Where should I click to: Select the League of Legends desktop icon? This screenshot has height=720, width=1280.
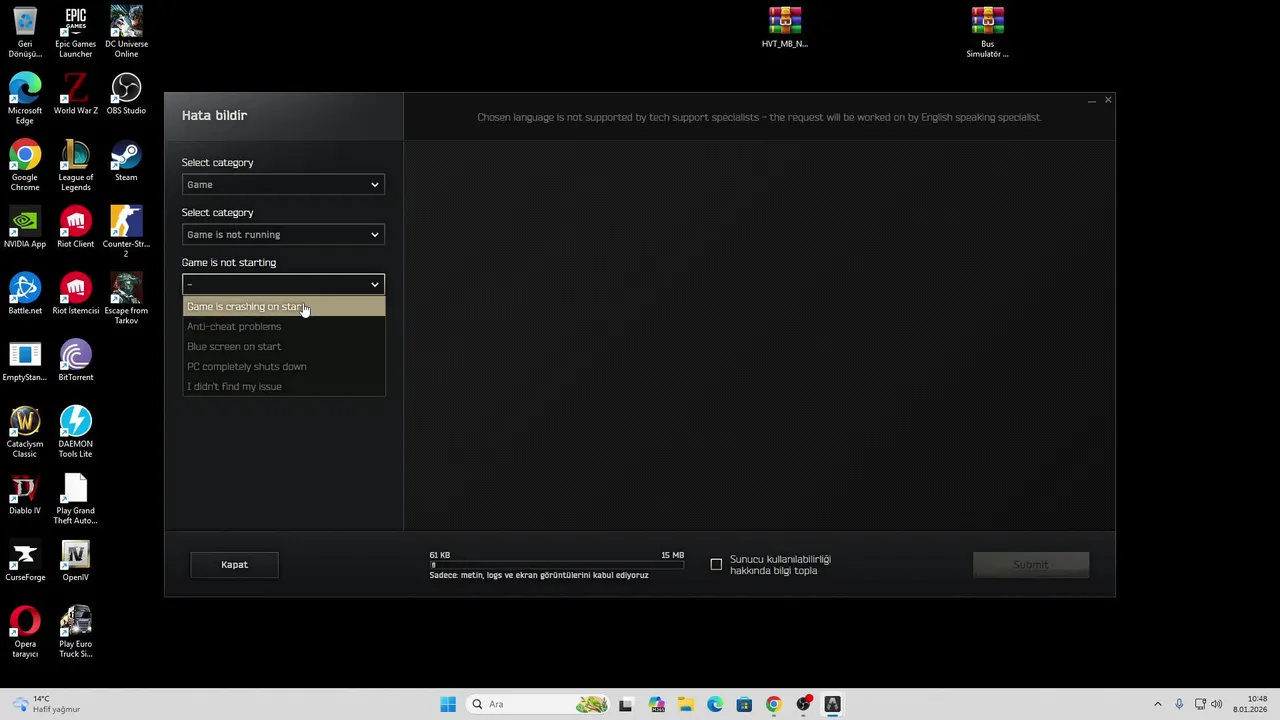tap(75, 166)
